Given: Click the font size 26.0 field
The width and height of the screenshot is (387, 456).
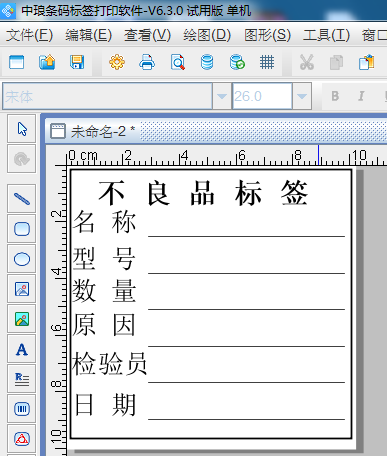Looking at the screenshot, I should tap(262, 96).
